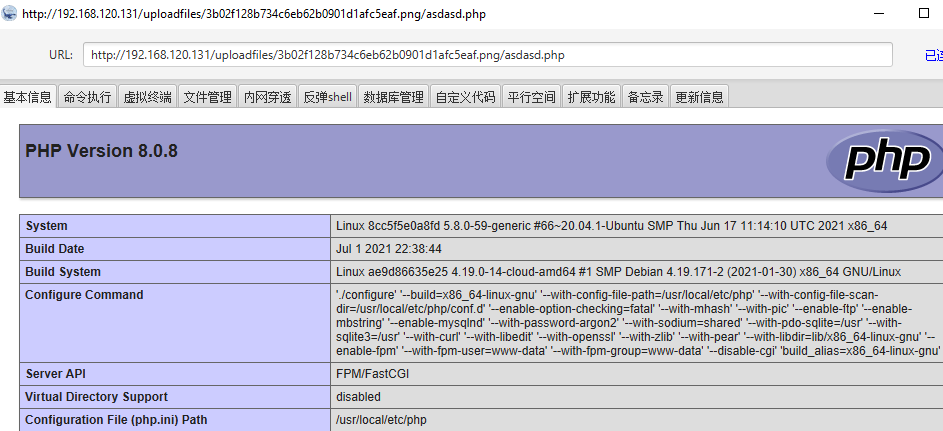
Task: Click the PHP Version 8.0.8 heading
Action: pos(102,151)
